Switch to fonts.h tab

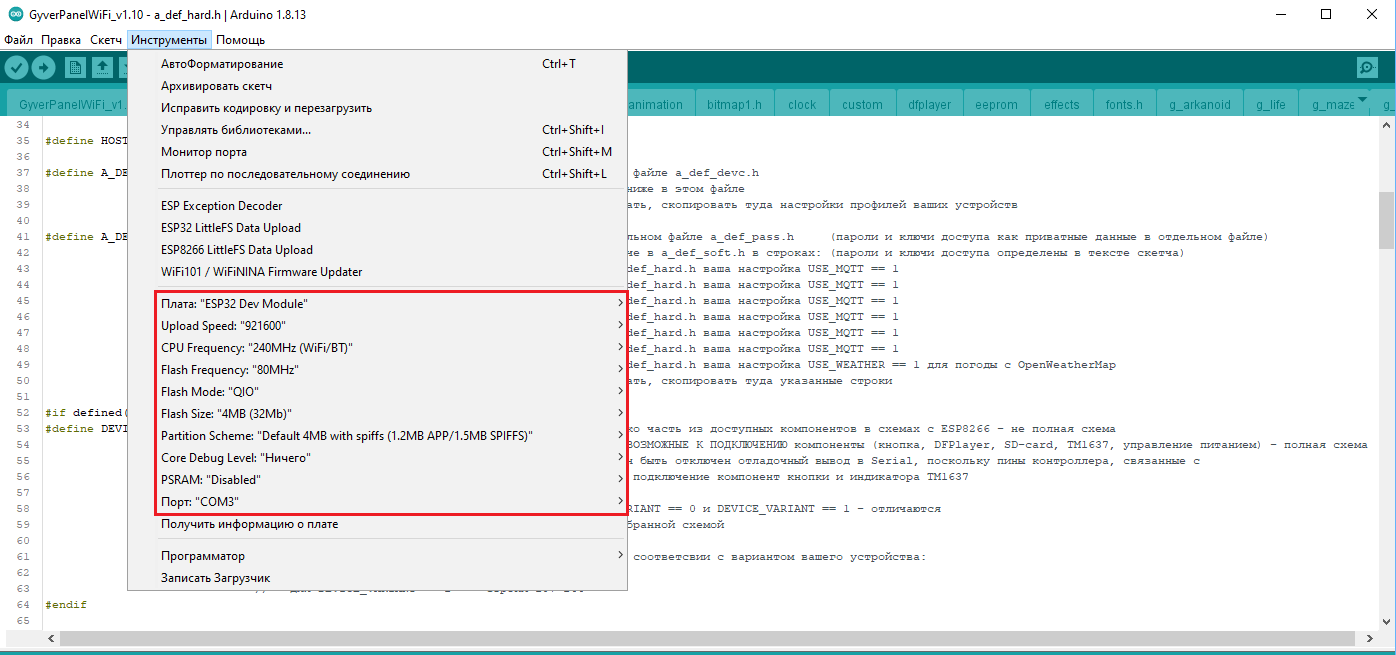coord(1124,104)
